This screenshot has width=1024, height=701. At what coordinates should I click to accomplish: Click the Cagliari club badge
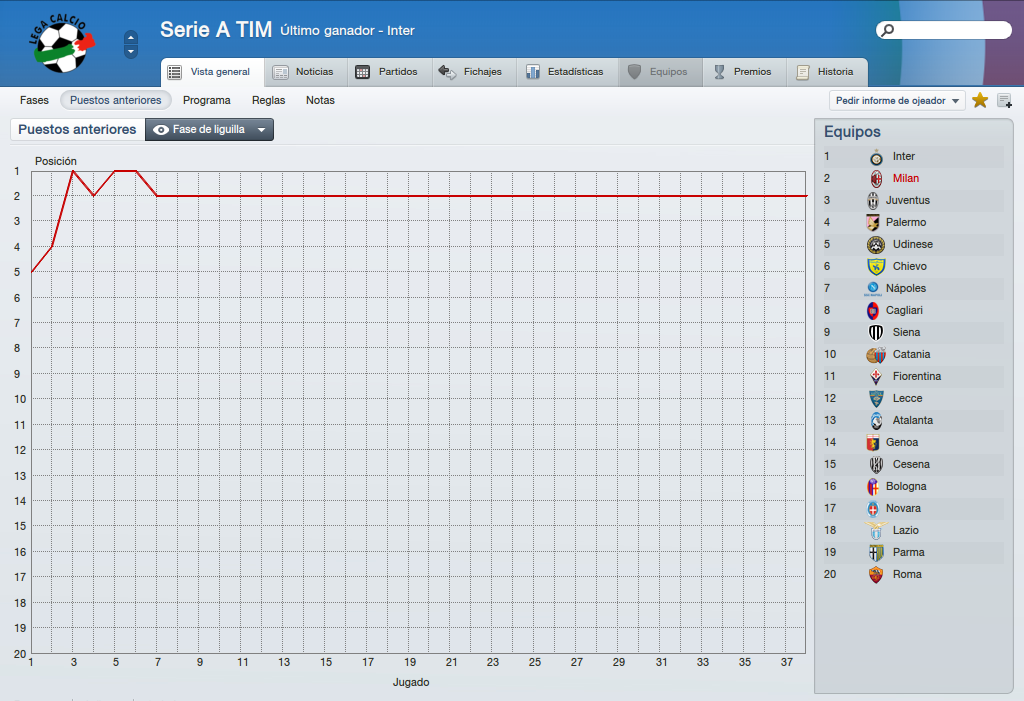coord(872,310)
